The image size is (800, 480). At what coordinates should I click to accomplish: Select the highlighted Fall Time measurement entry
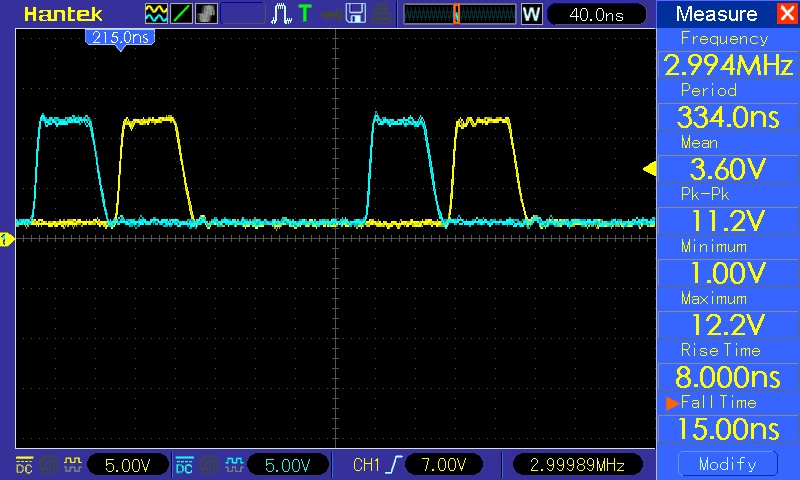point(712,402)
